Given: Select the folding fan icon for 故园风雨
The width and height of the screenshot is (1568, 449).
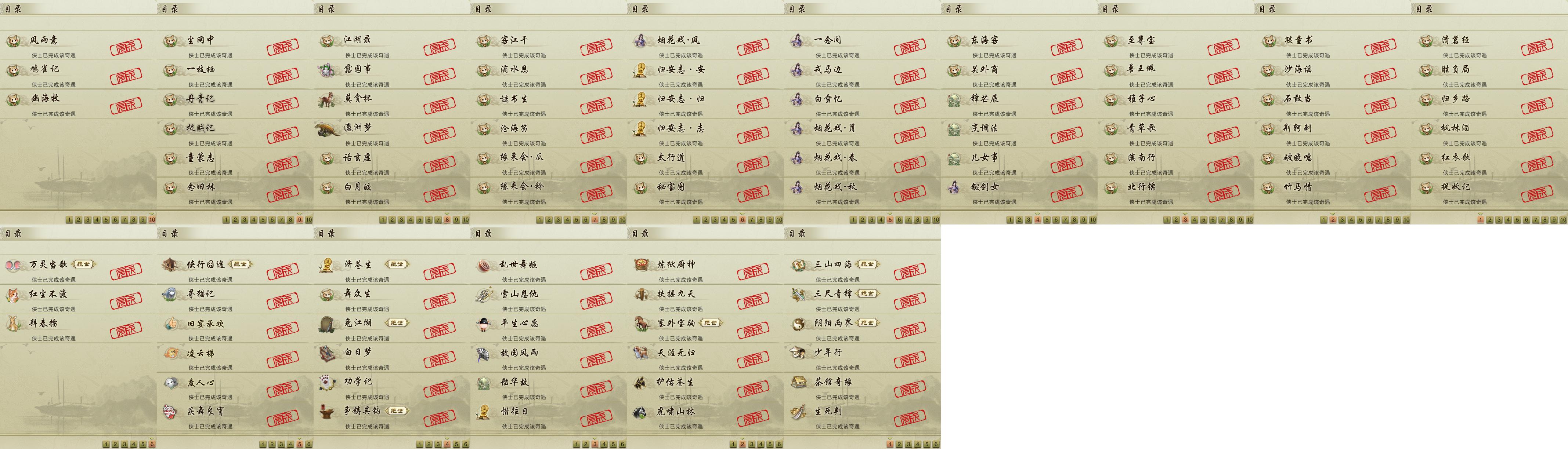Looking at the screenshot, I should coord(484,354).
